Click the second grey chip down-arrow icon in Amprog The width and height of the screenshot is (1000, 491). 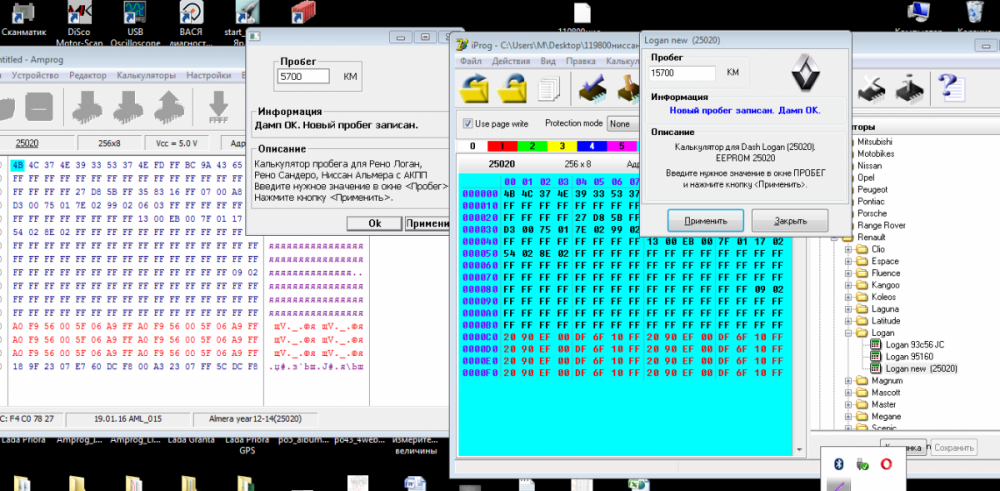pyautogui.click(x=128, y=107)
